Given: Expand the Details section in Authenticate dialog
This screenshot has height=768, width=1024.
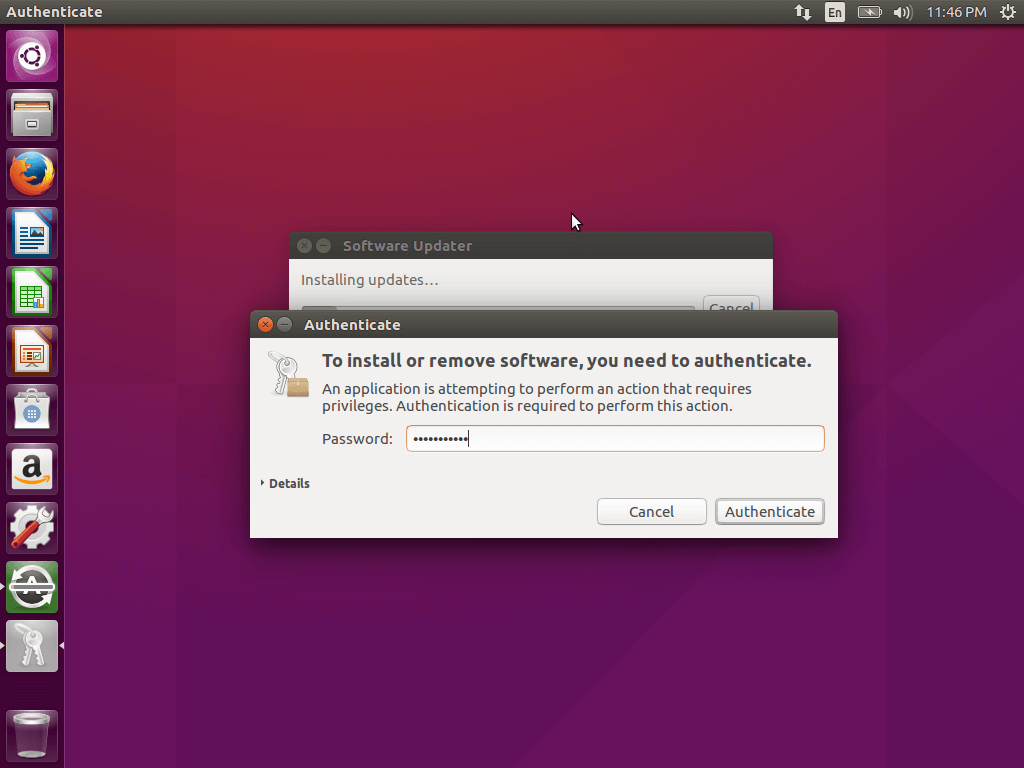Looking at the screenshot, I should pos(286,483).
